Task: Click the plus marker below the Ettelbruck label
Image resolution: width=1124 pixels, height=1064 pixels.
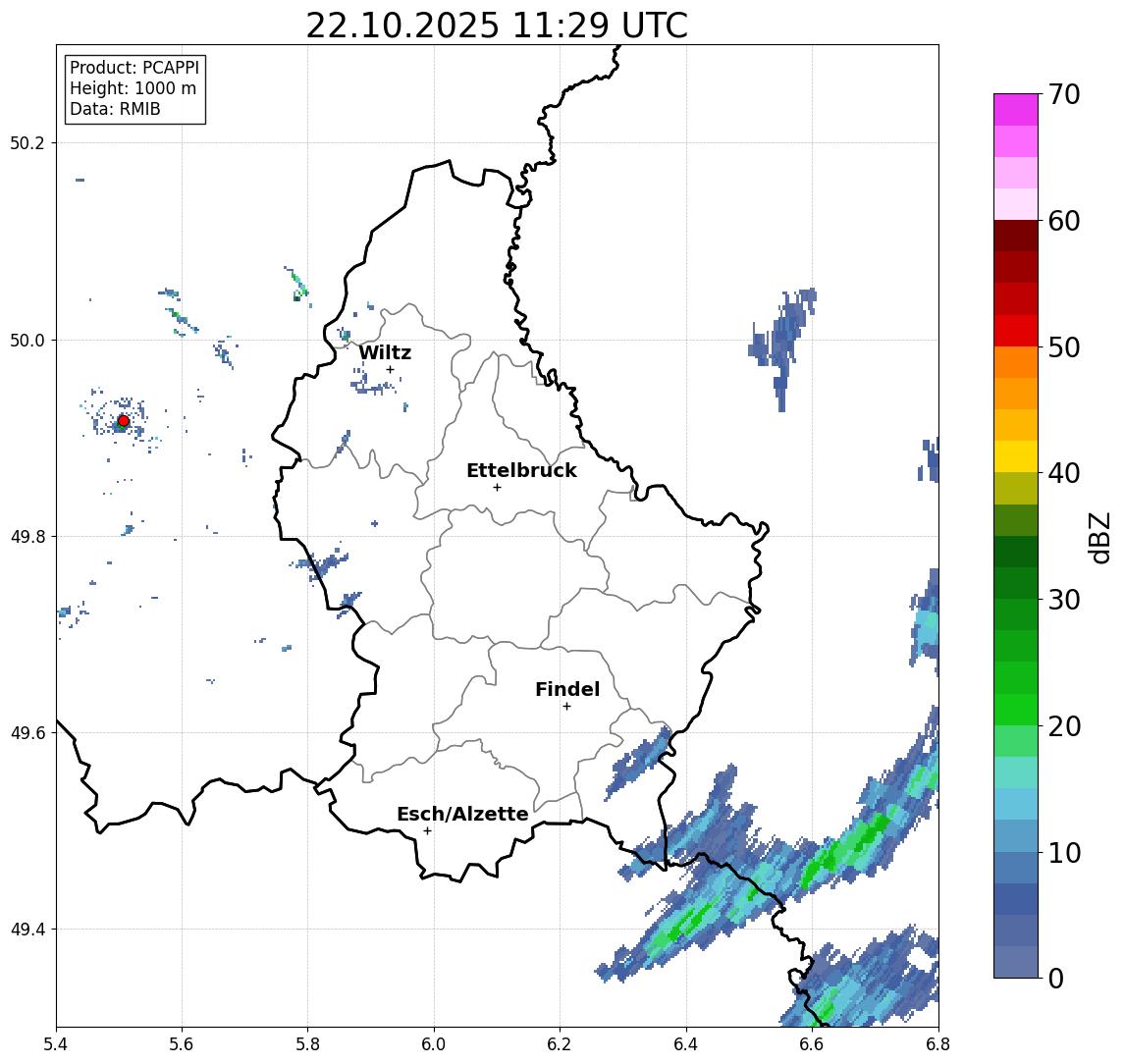Action: 497,487
